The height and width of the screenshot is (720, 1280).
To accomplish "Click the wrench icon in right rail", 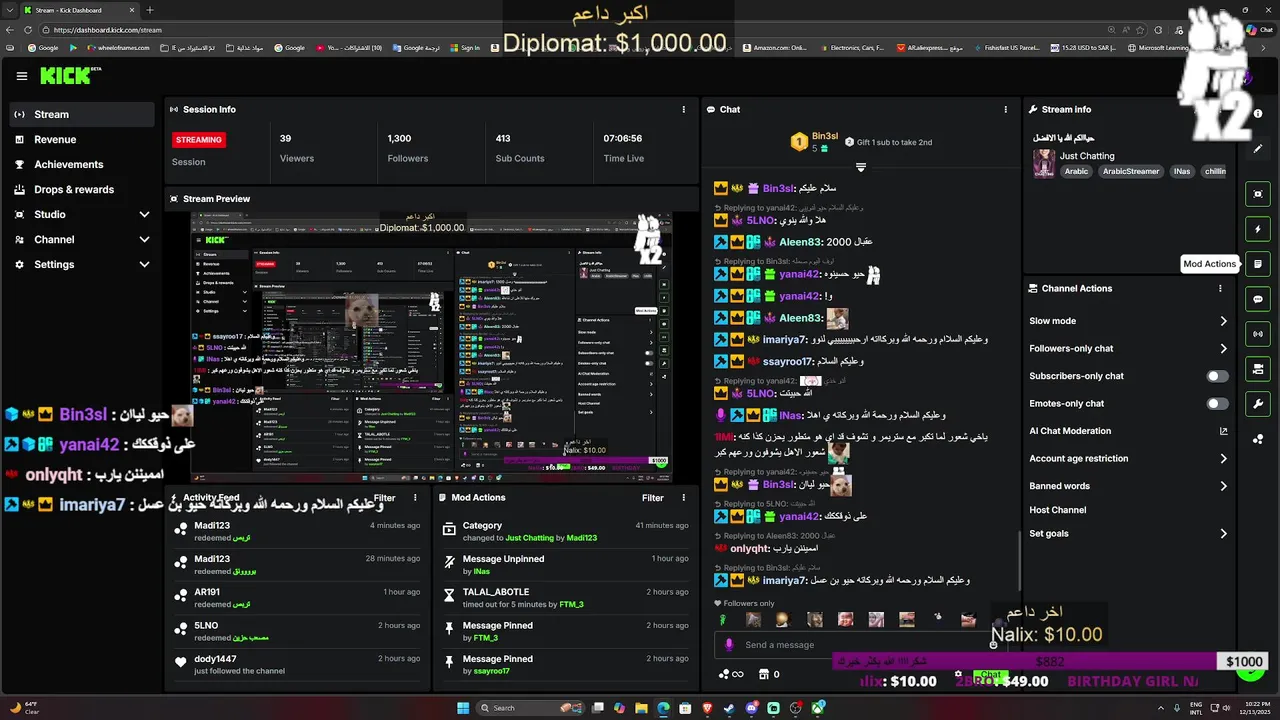I will point(1258,404).
